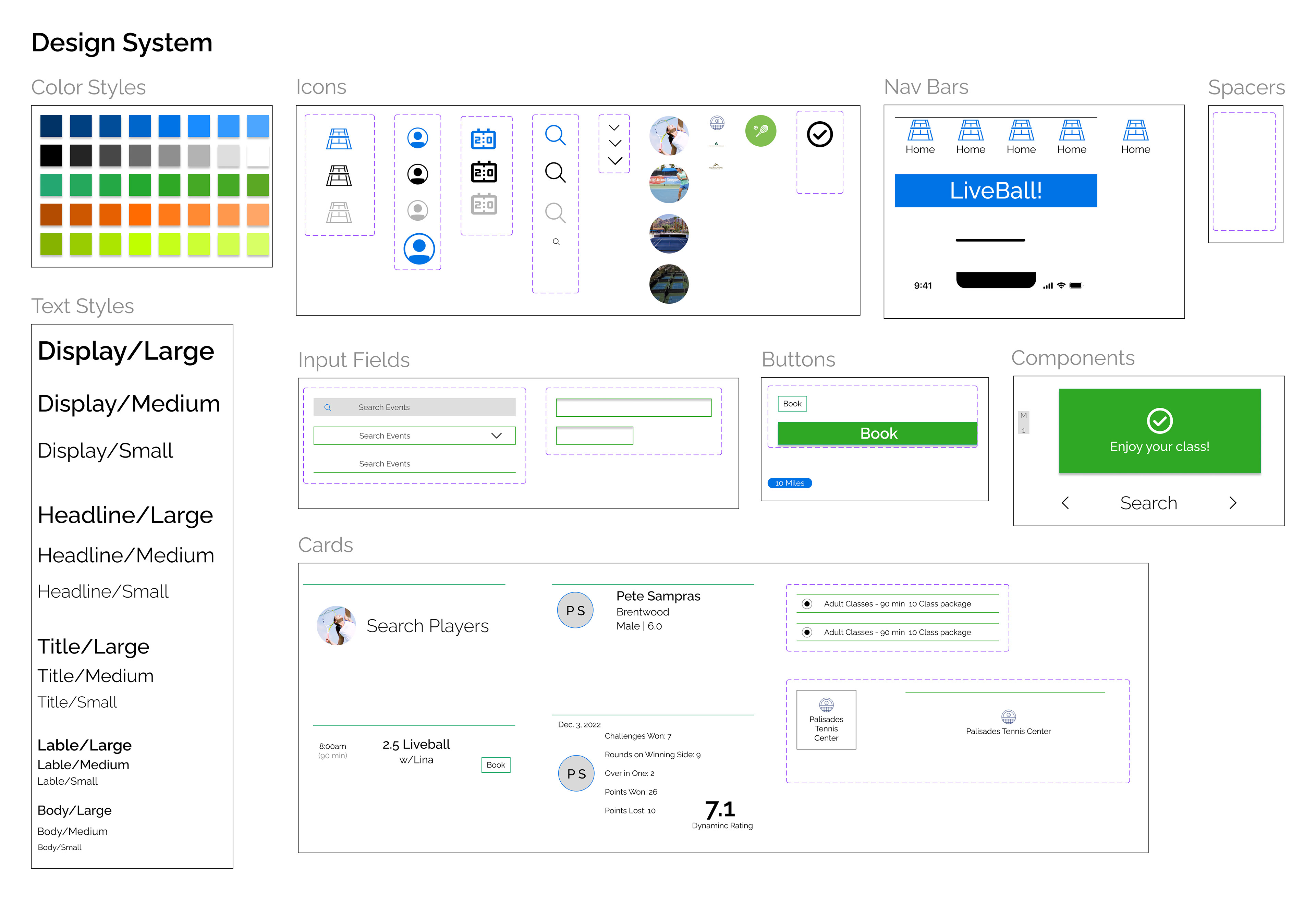Pick the black color swatch
The height and width of the screenshot is (906, 1316).
(x=51, y=156)
